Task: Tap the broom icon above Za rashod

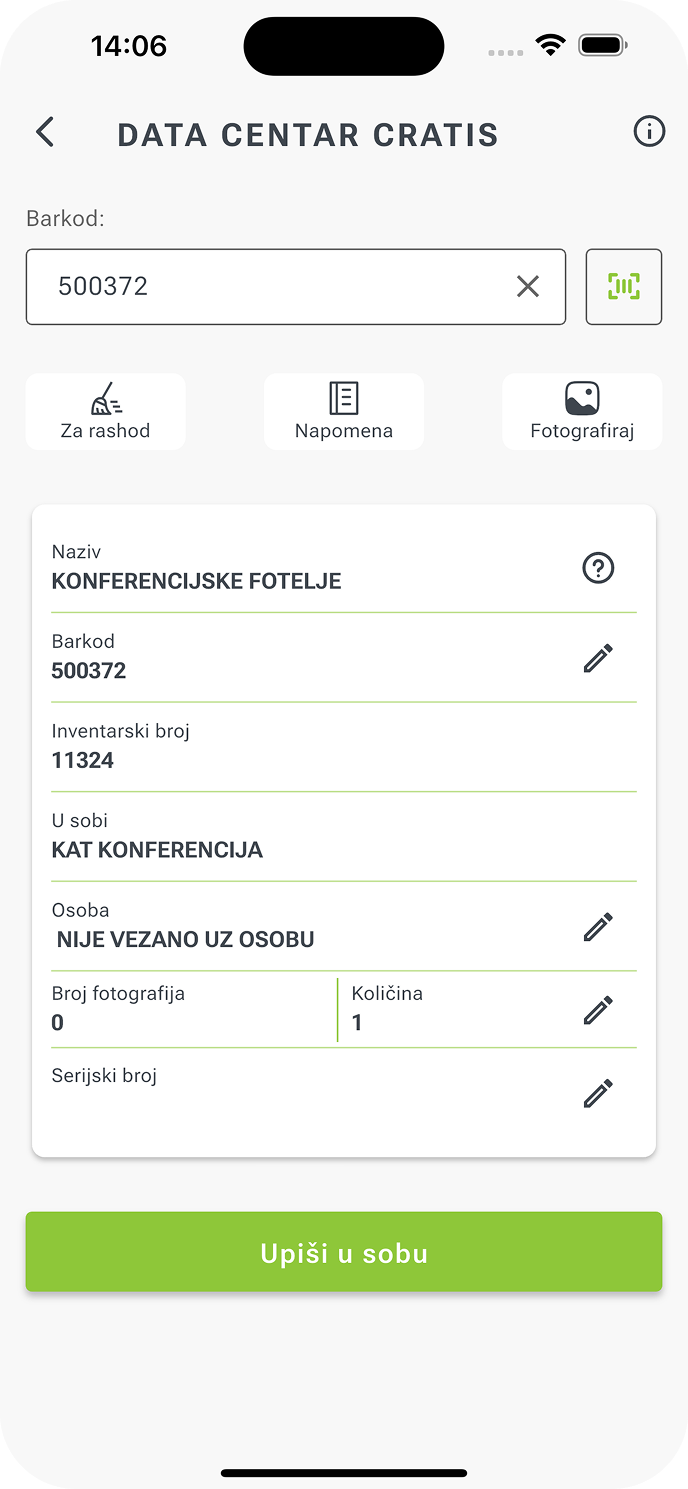Action: click(105, 399)
